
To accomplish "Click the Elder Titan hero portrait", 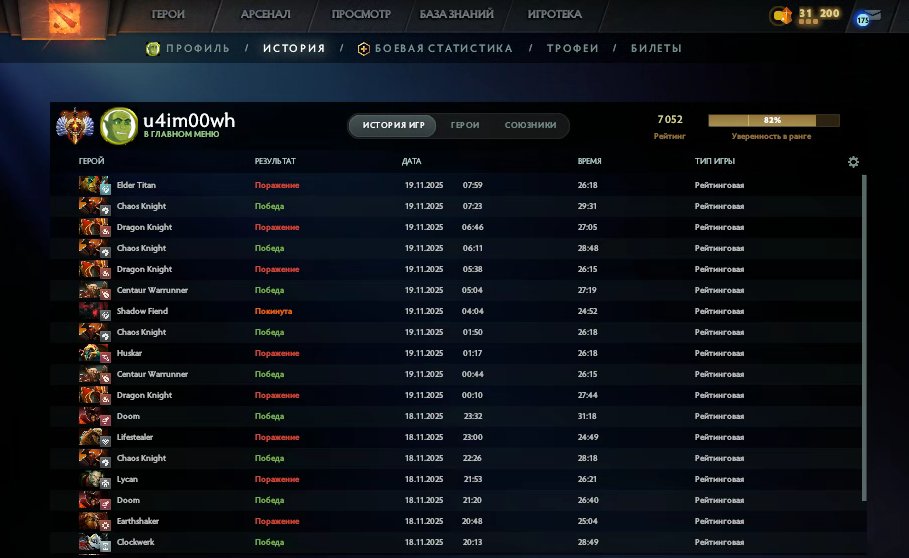I will pos(95,185).
